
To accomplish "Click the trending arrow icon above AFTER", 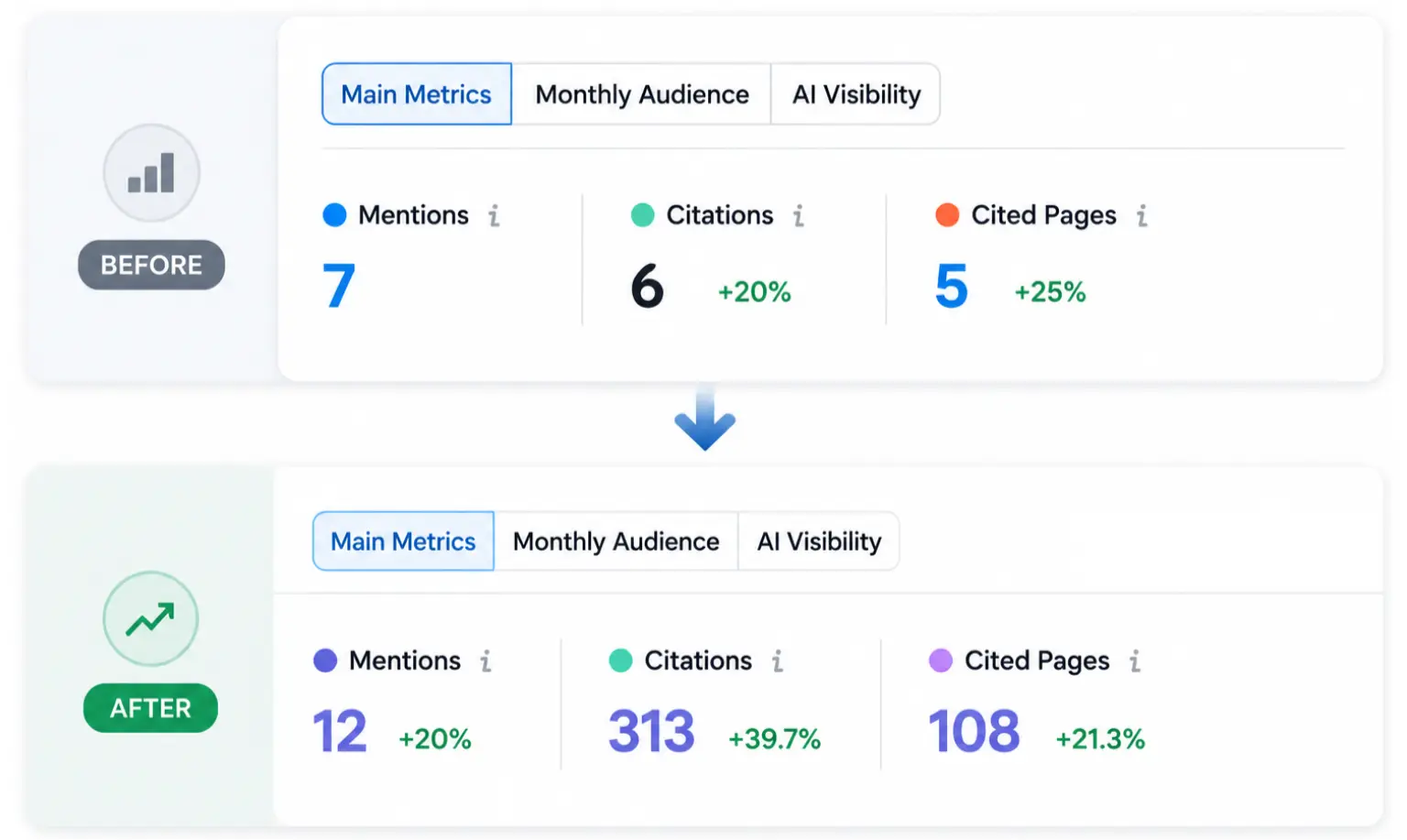I will coord(150,619).
